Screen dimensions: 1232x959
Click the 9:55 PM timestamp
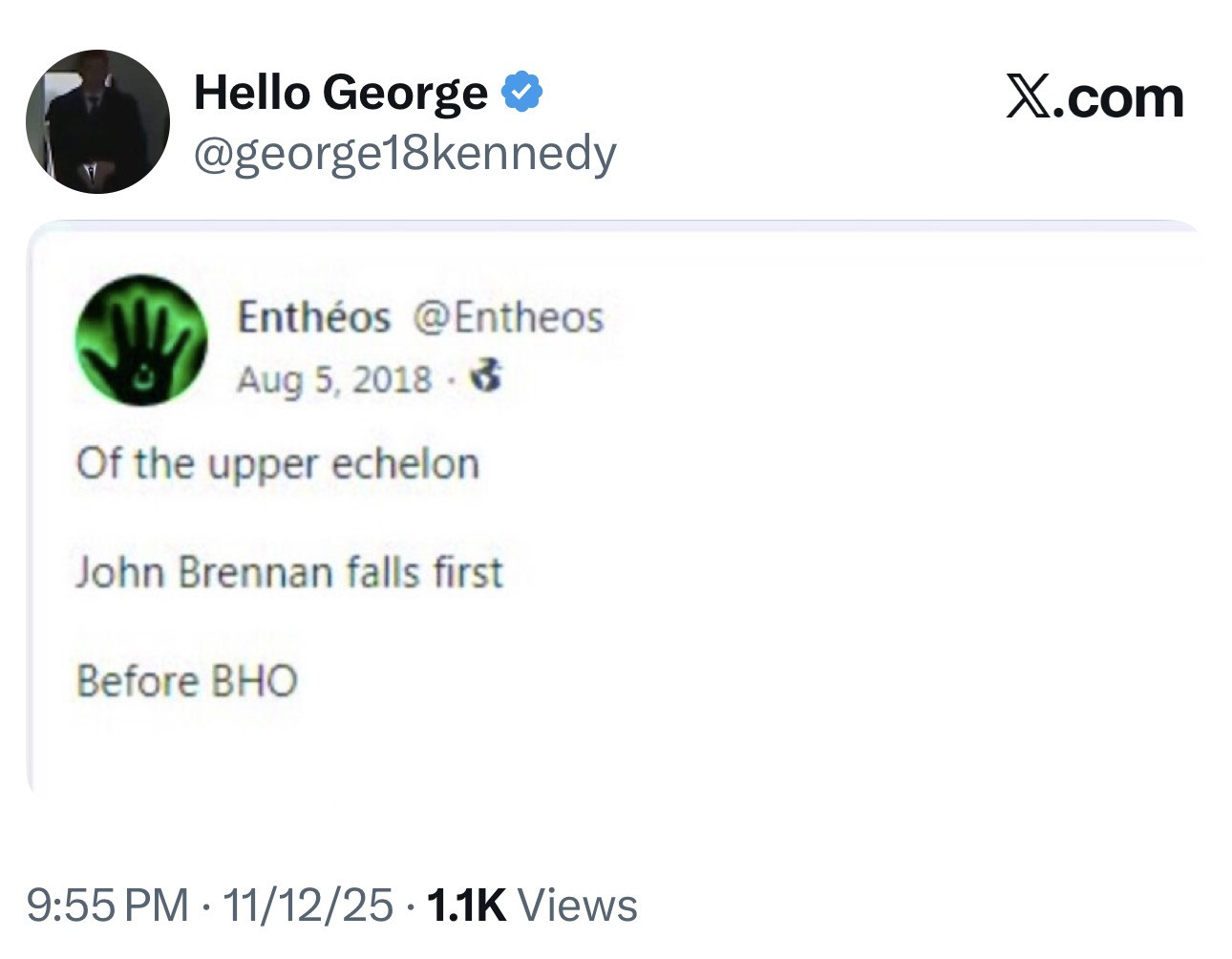107,906
